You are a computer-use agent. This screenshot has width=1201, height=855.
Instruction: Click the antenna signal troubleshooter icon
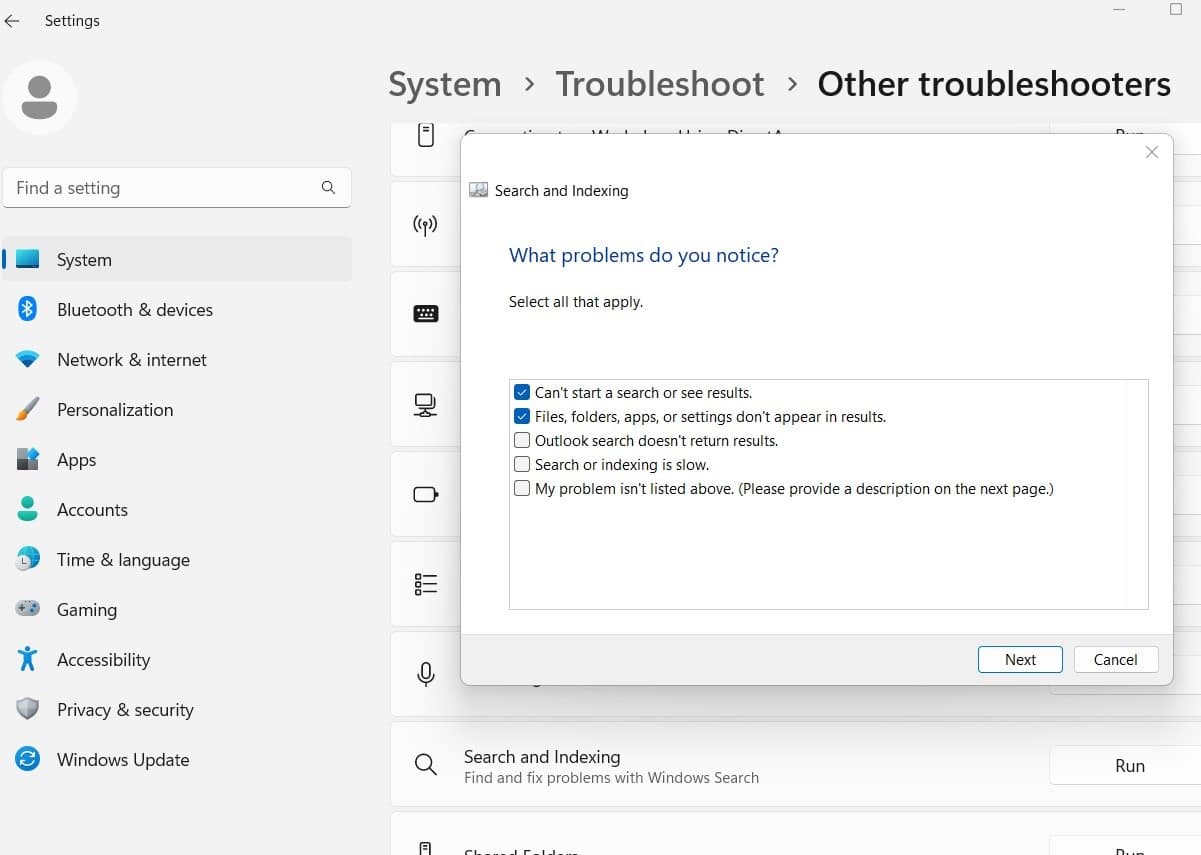point(426,225)
